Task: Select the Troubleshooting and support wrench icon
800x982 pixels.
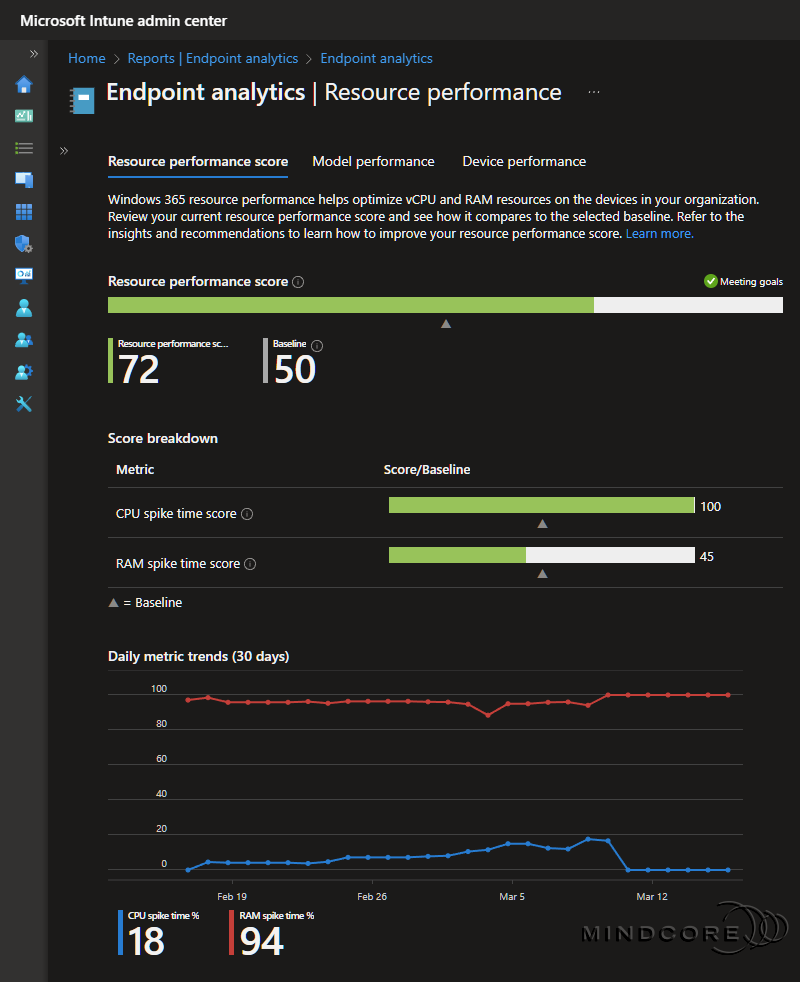Action: (23, 403)
